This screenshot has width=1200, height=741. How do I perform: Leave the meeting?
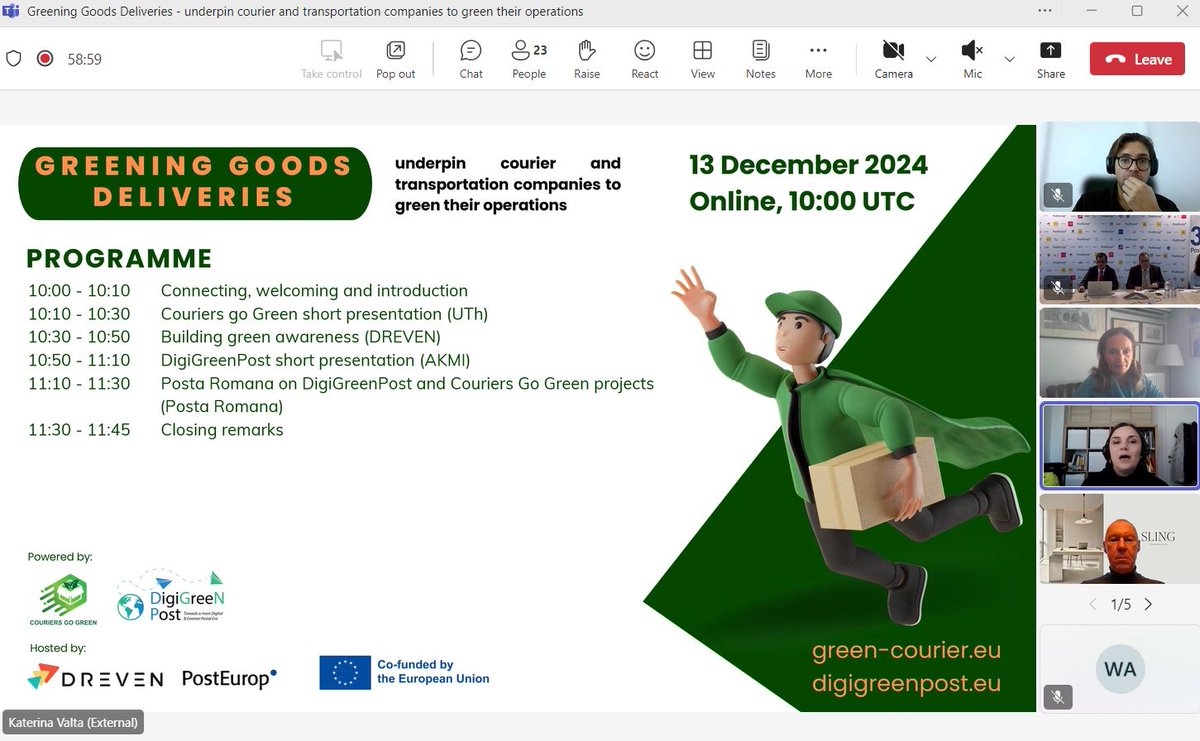pyautogui.click(x=1138, y=59)
